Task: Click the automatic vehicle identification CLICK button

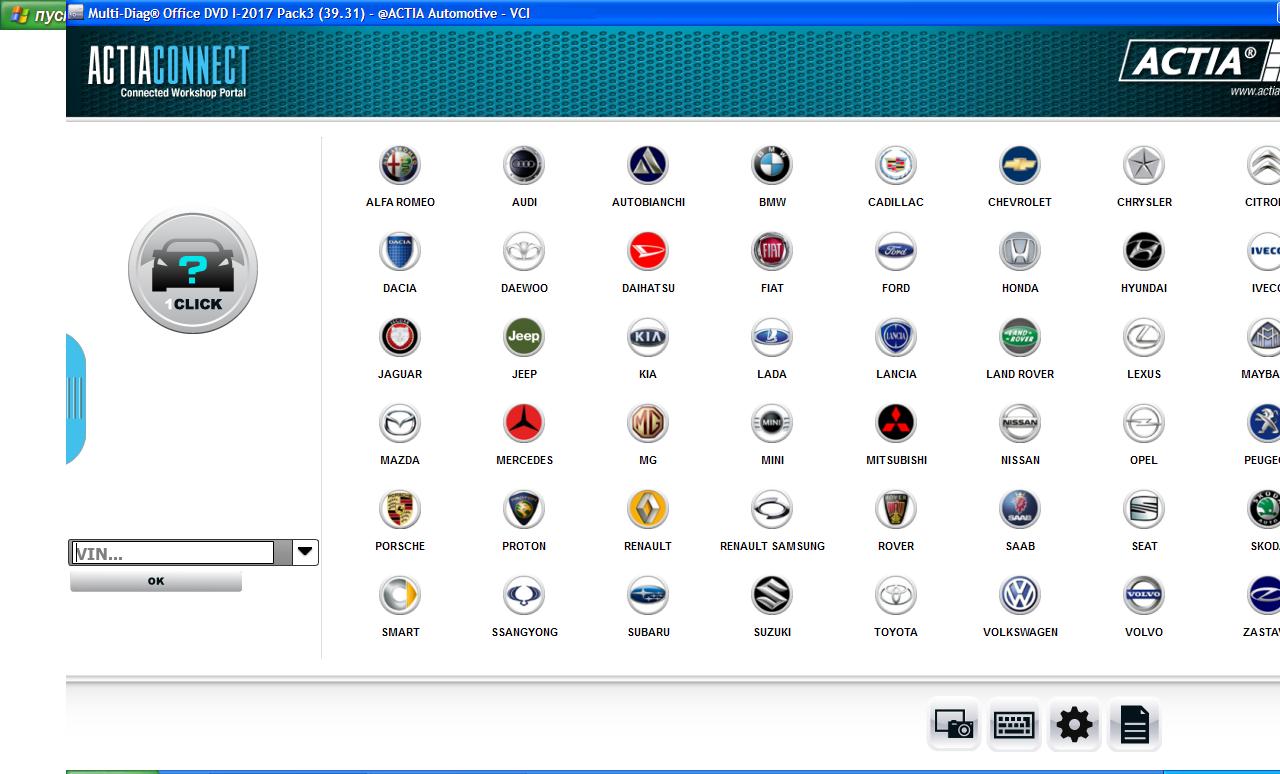Action: click(x=193, y=270)
